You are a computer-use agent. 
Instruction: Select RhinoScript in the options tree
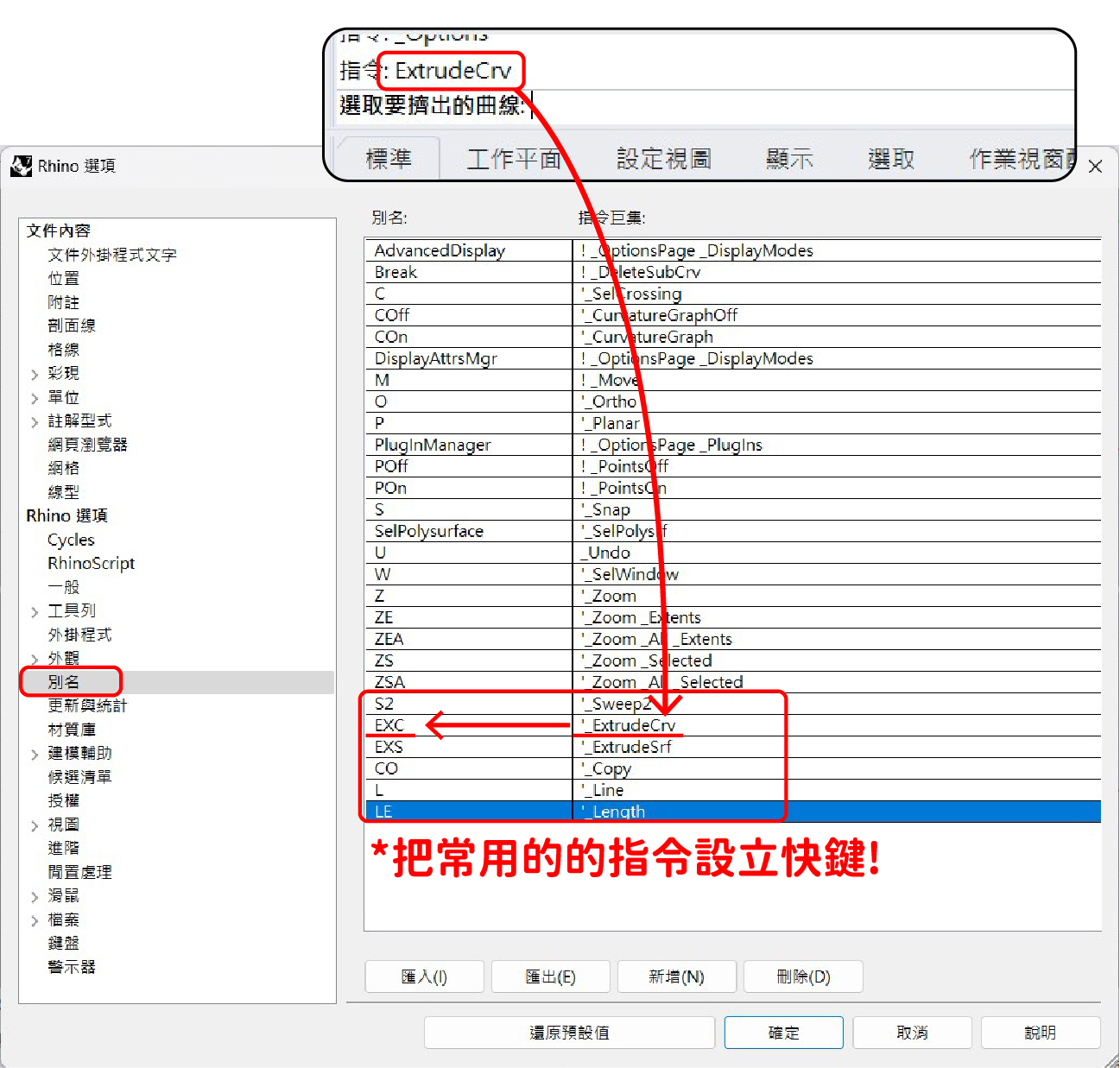click(91, 563)
